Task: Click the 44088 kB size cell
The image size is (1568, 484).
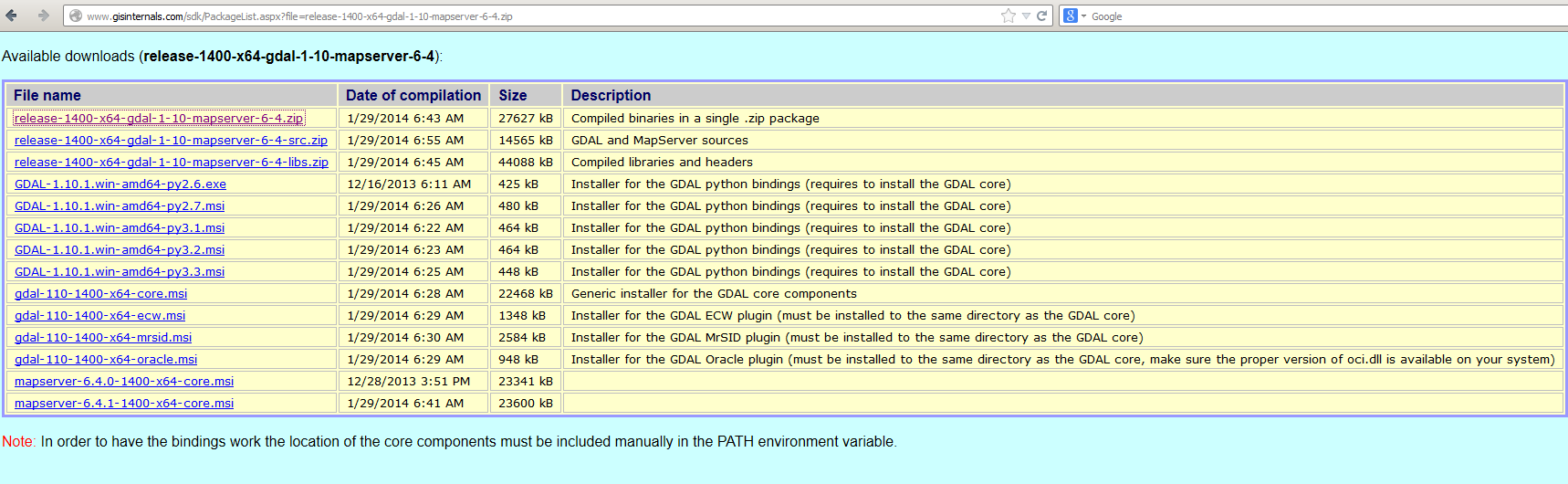Action: pos(526,162)
